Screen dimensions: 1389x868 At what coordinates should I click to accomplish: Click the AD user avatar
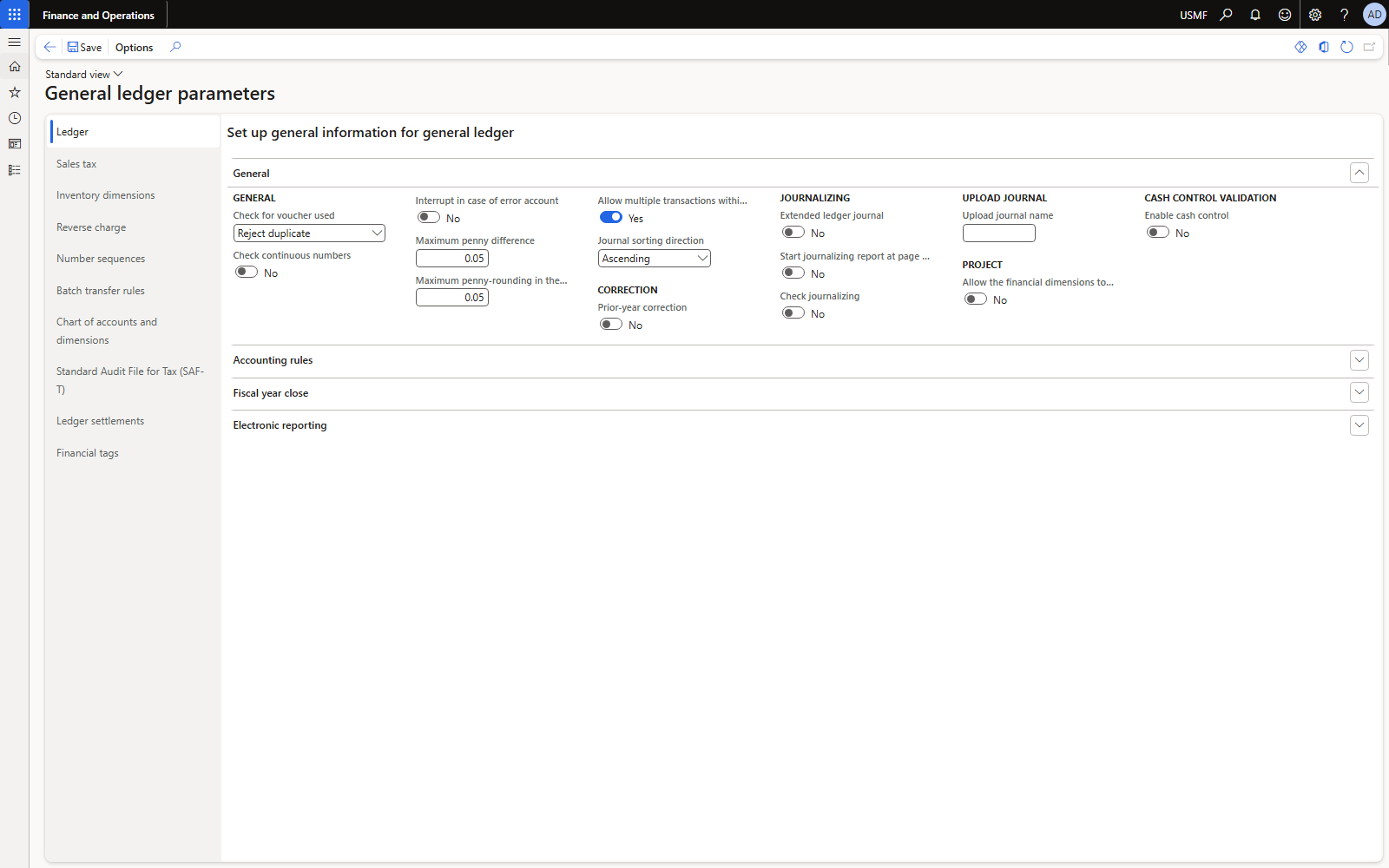pyautogui.click(x=1374, y=15)
